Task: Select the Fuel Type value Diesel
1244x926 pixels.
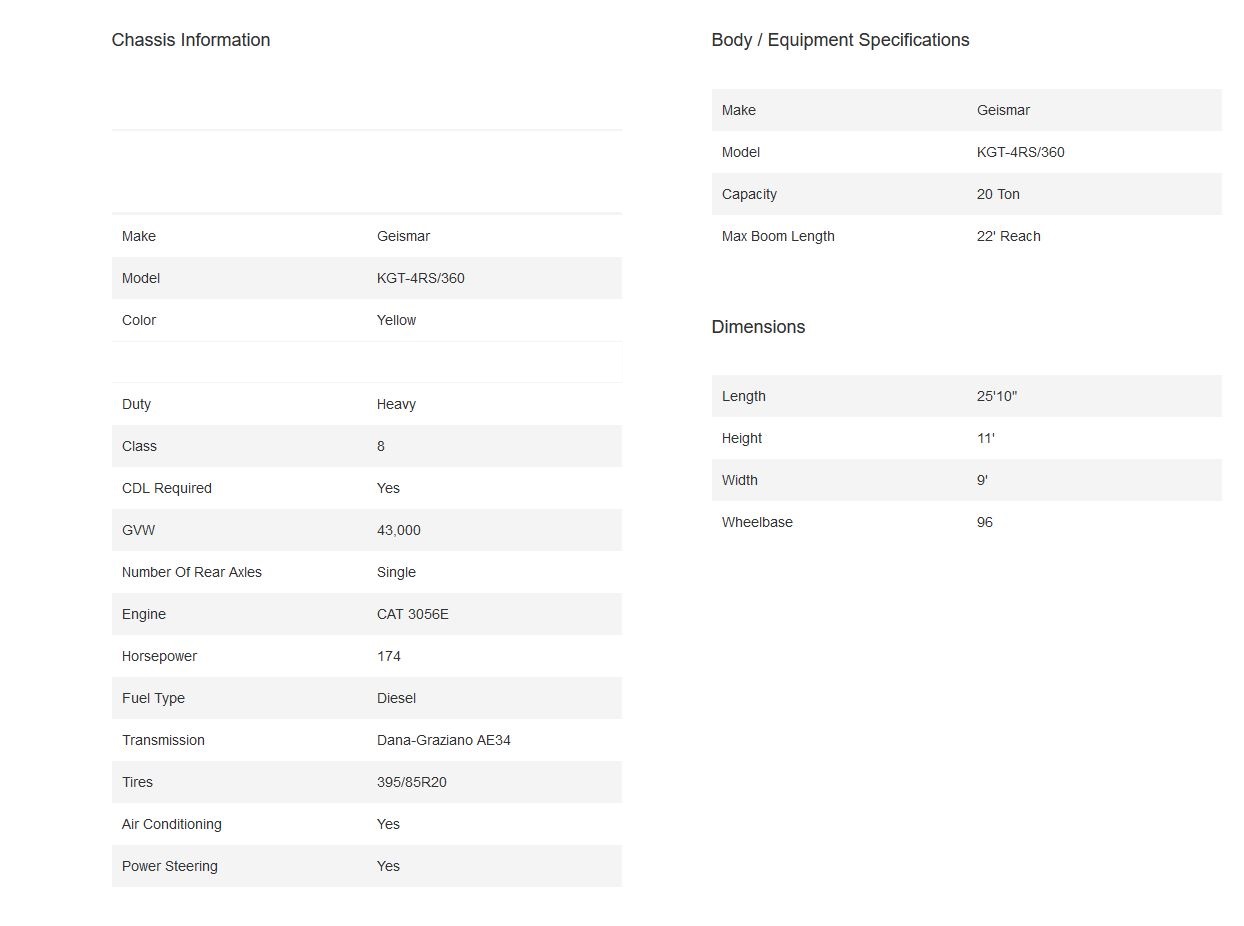Action: pyautogui.click(x=396, y=698)
